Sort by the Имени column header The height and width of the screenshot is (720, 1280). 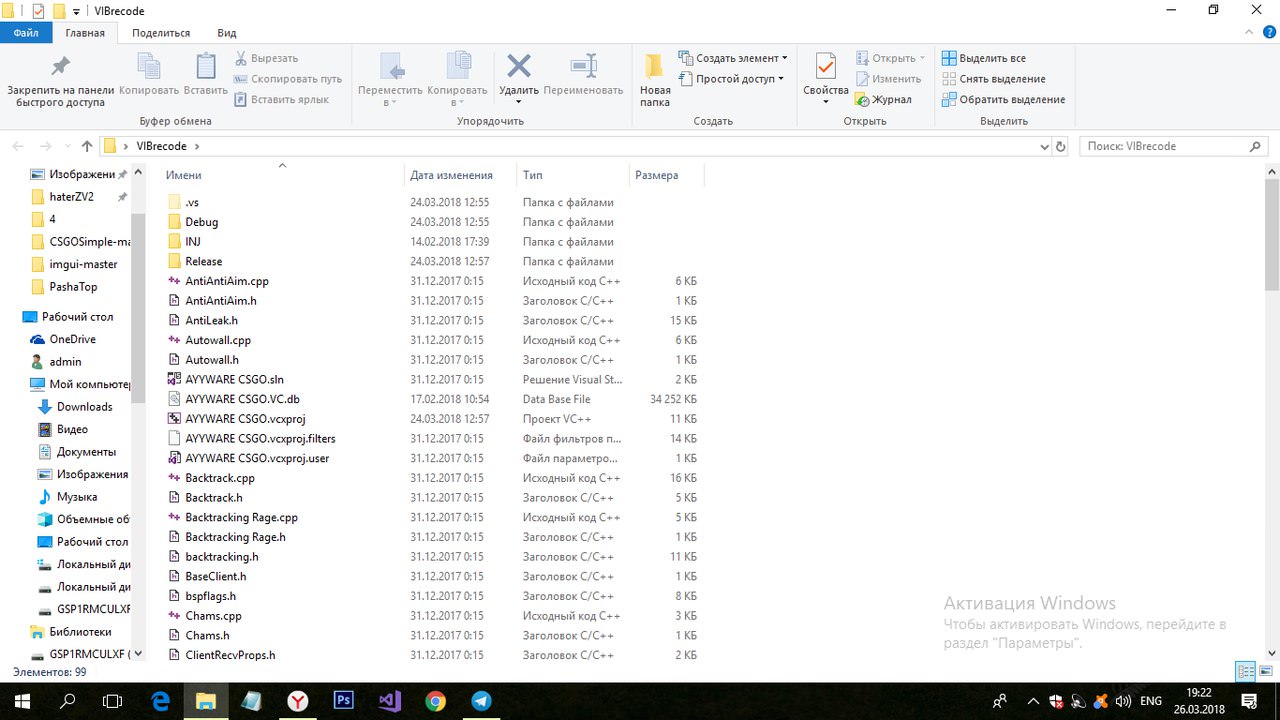[x=183, y=175]
